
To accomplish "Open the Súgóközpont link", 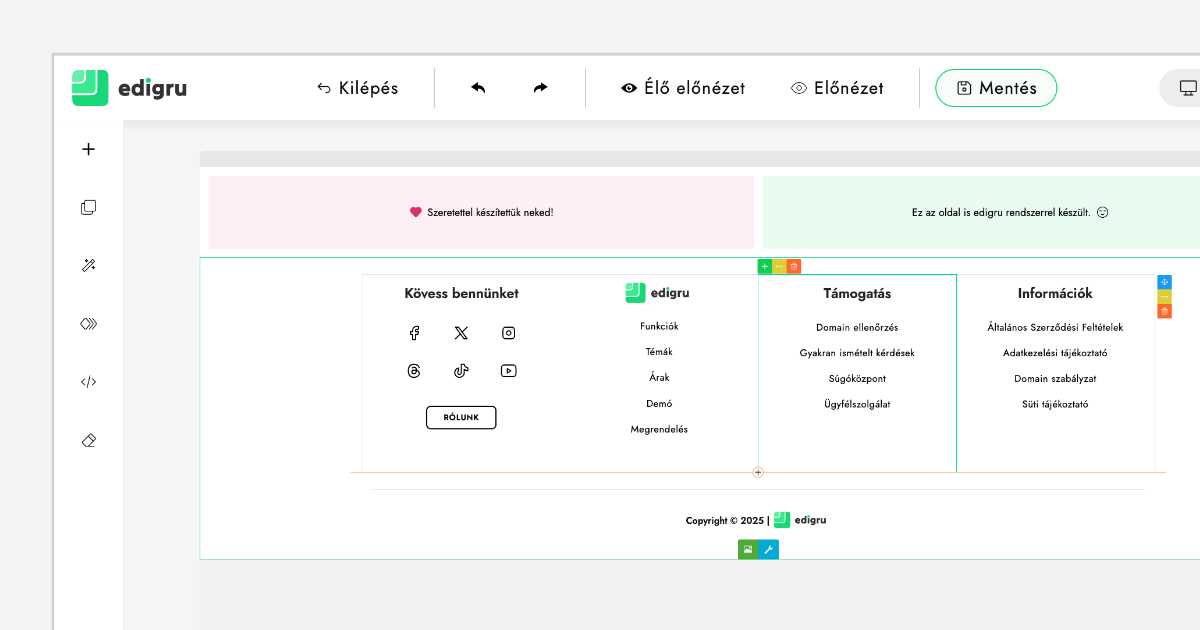I will pyautogui.click(x=857, y=379).
